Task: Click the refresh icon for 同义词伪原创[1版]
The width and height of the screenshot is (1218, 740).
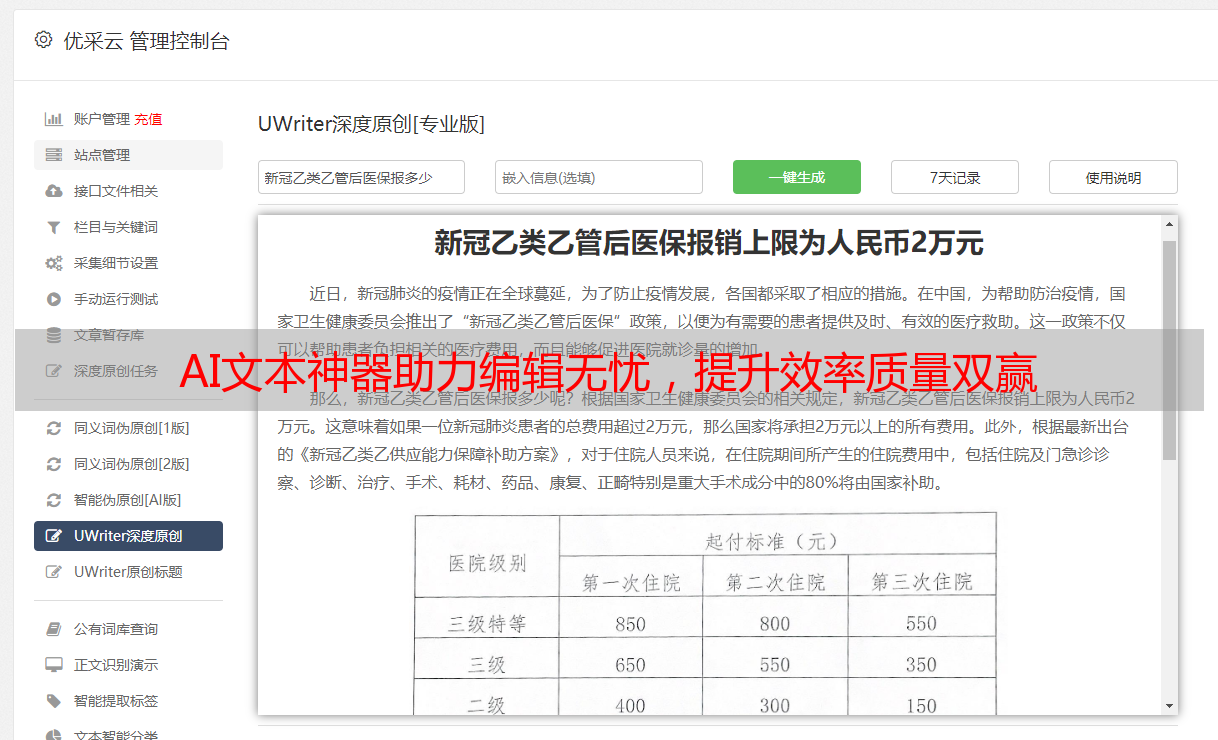Action: [54, 428]
